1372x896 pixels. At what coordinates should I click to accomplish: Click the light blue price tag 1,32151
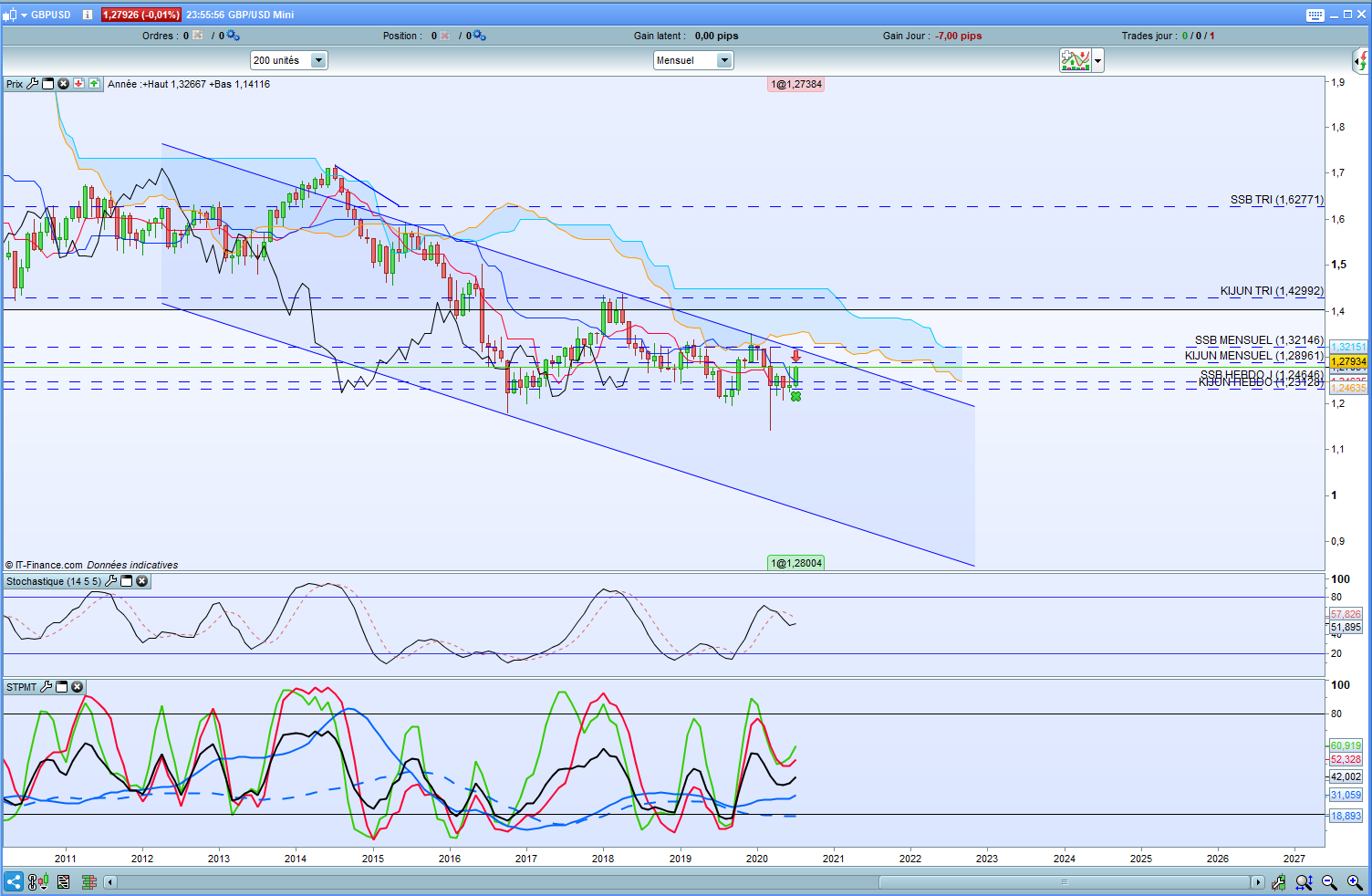click(1348, 347)
